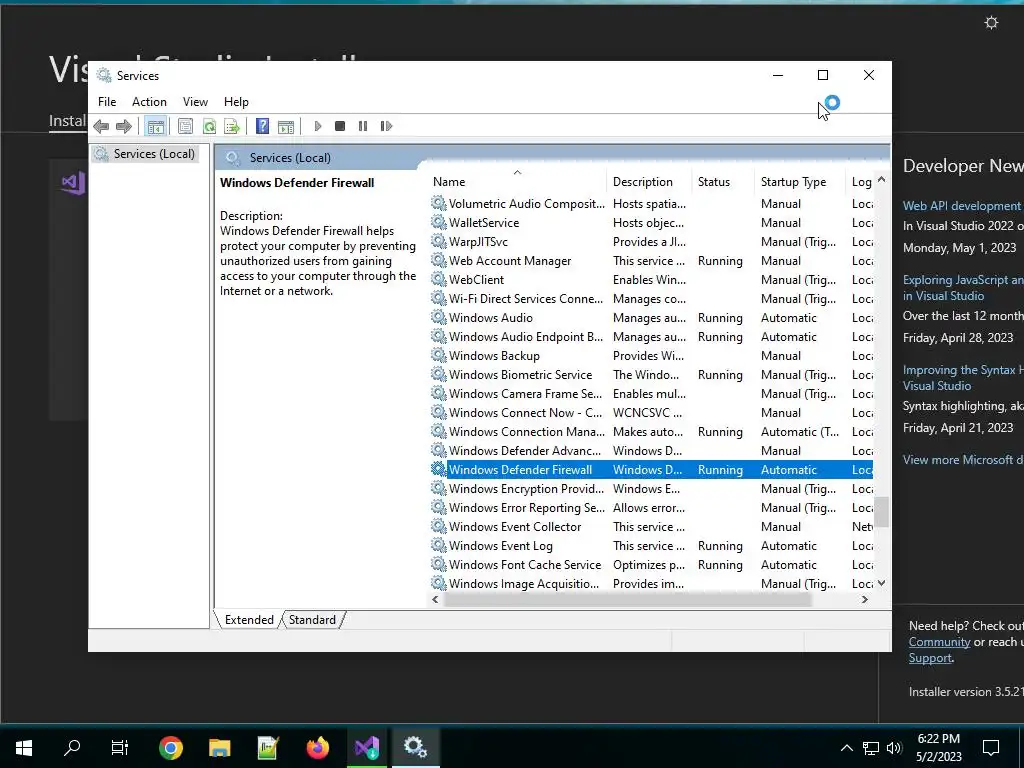Toggle the theme sun icon in Visual Studio Installer
1024x768 pixels.
991,23
